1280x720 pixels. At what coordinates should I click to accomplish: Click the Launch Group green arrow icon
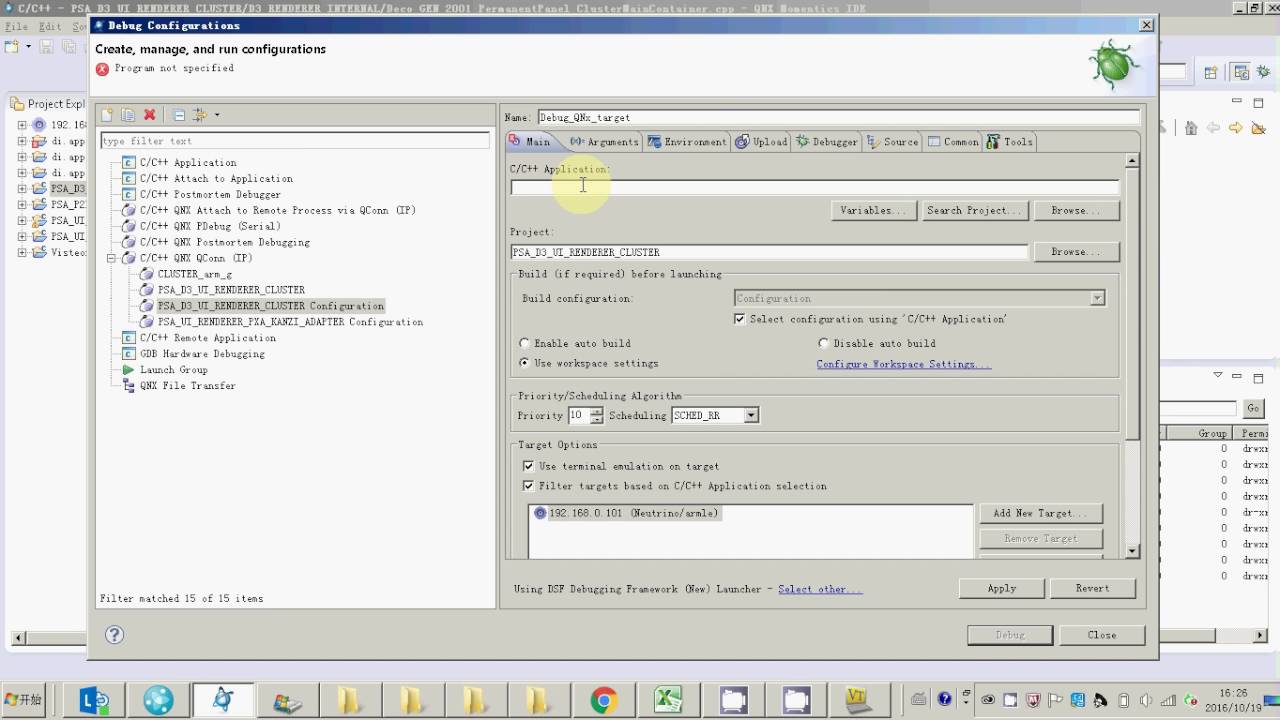[128, 370]
